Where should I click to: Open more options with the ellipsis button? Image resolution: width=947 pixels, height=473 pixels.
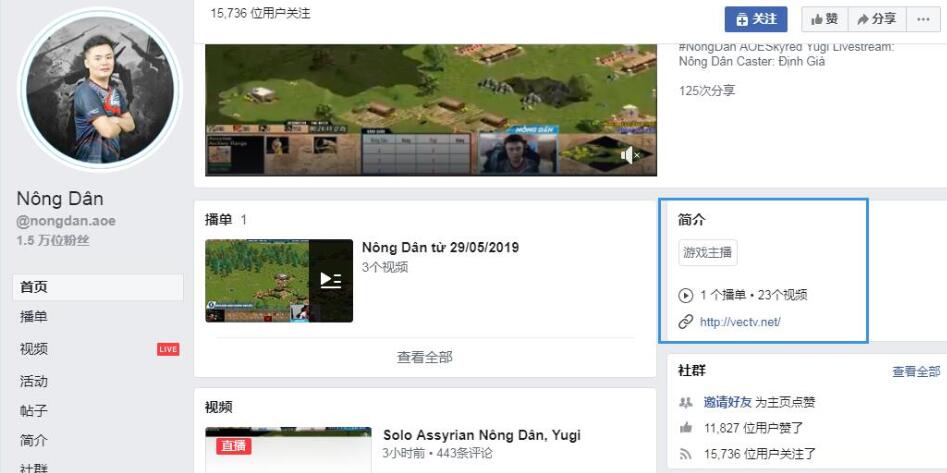(919, 19)
